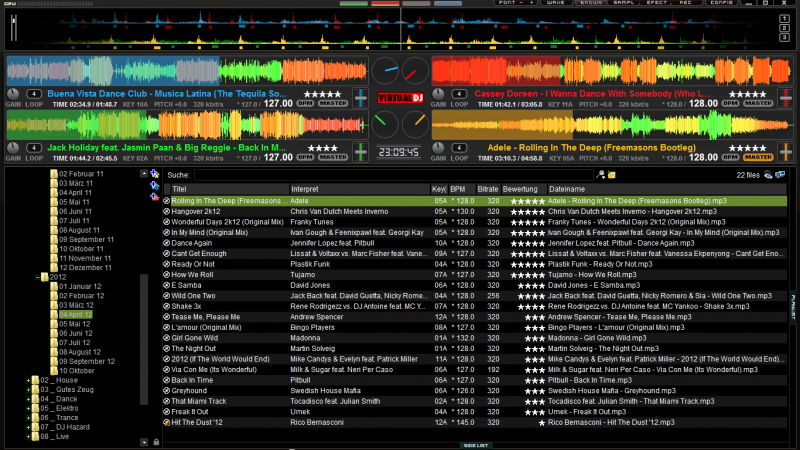Image resolution: width=800 pixels, height=450 pixels.
Task: Adjust the gain knob of Buena Vista deck
Action: tap(13, 94)
